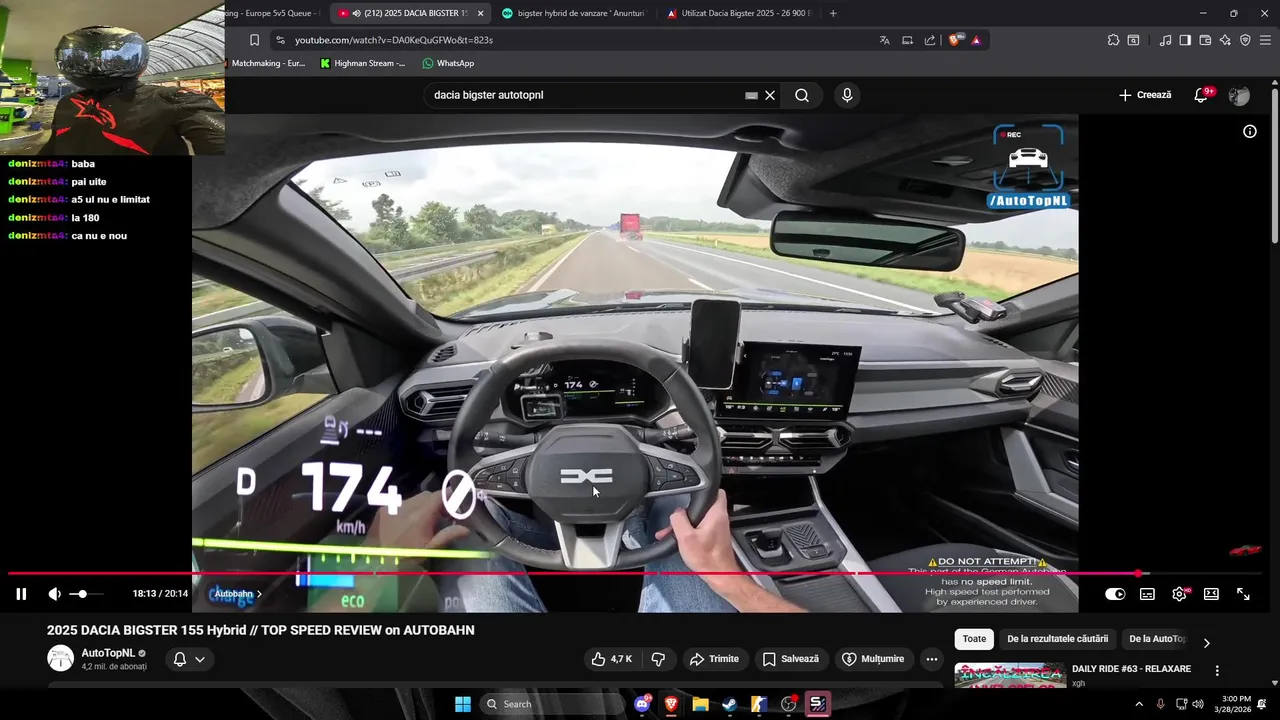Viewport: 1280px width, 720px height.
Task: Enter fullscreen mode
Action: [x=1243, y=594]
